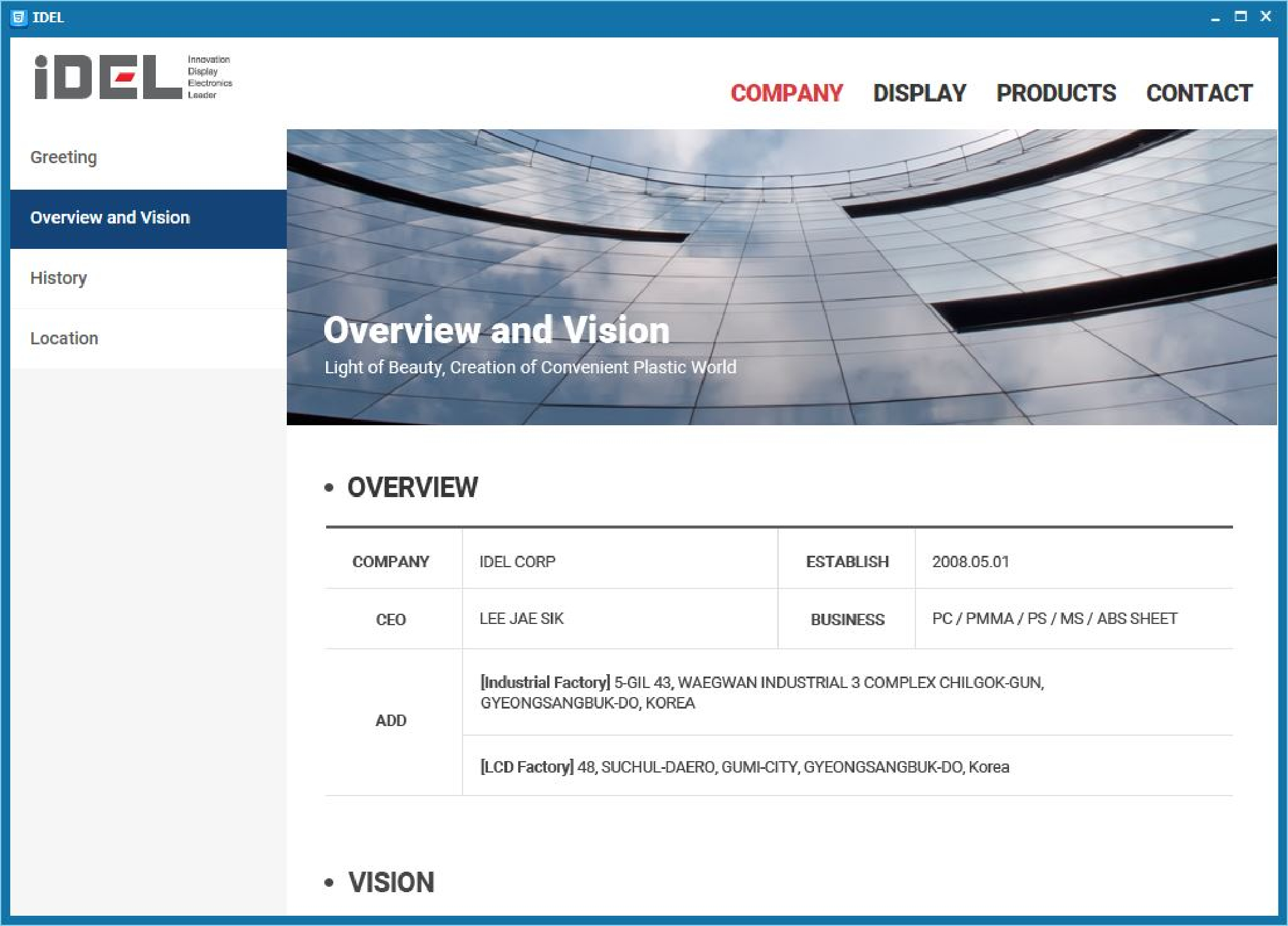
Task: Select Overview and Vision in sidebar
Action: click(149, 219)
